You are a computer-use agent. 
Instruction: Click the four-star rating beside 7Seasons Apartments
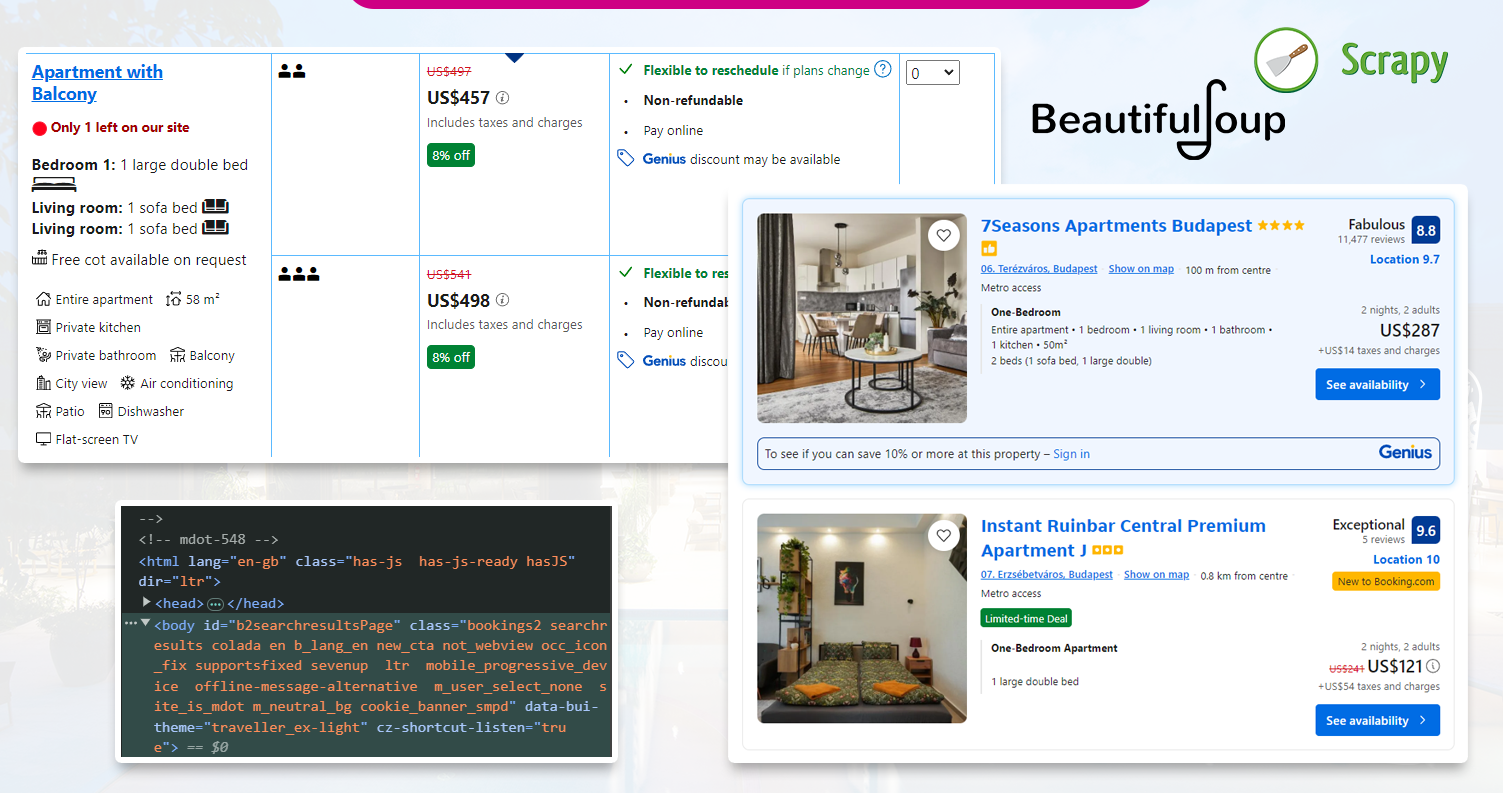pos(1280,226)
